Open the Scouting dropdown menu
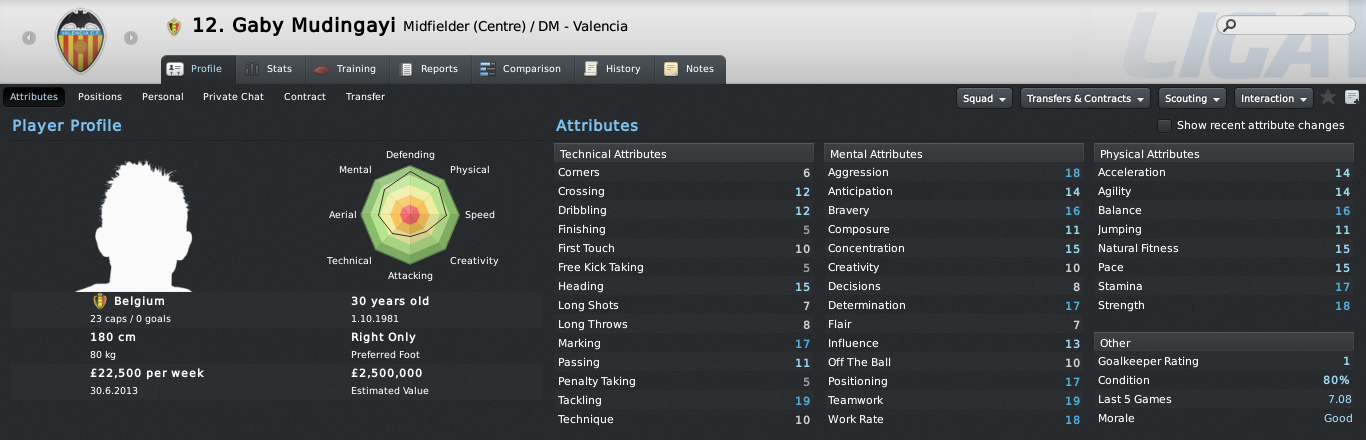Image resolution: width=1366 pixels, height=440 pixels. [1193, 98]
